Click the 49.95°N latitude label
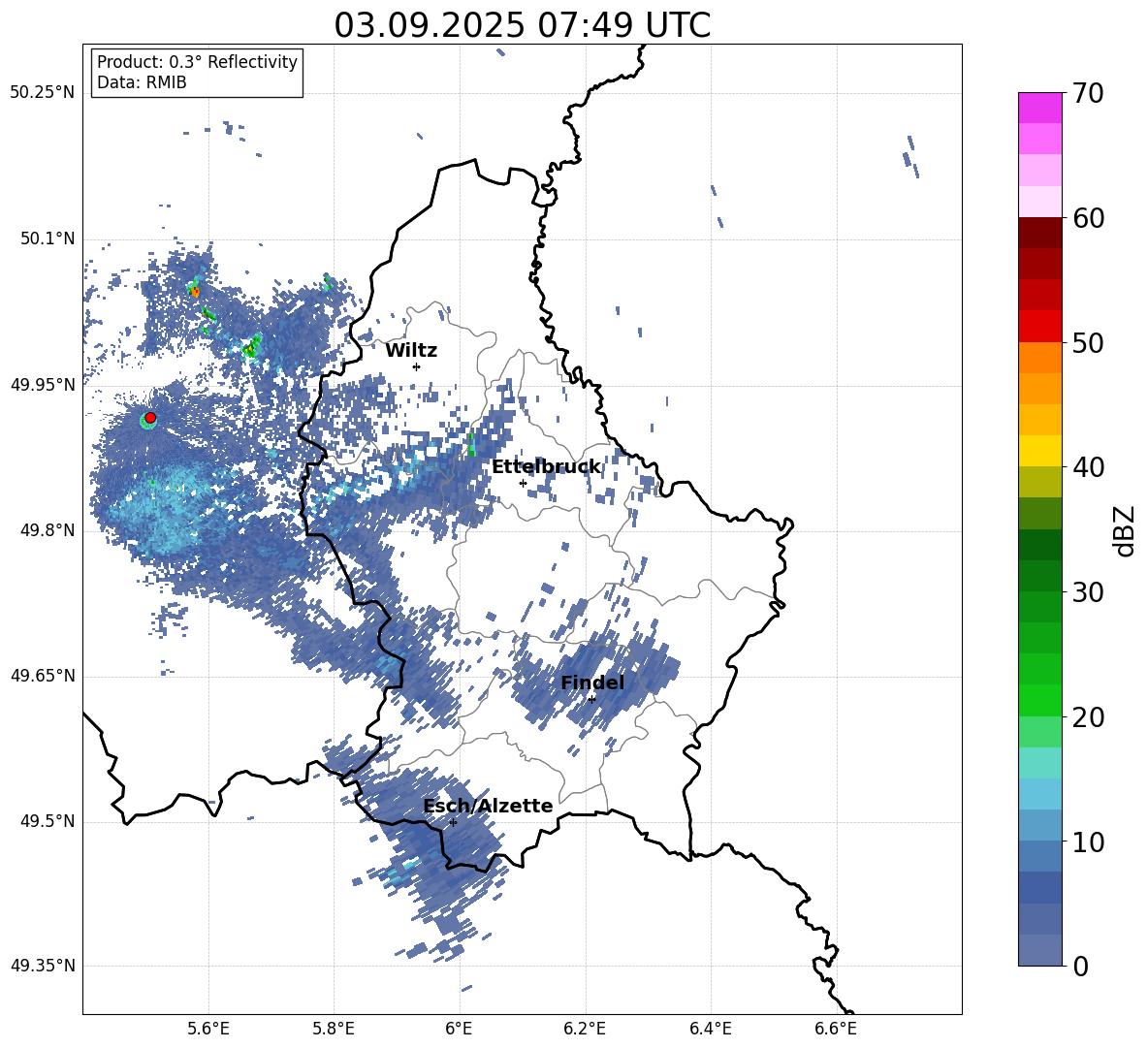 pos(43,385)
